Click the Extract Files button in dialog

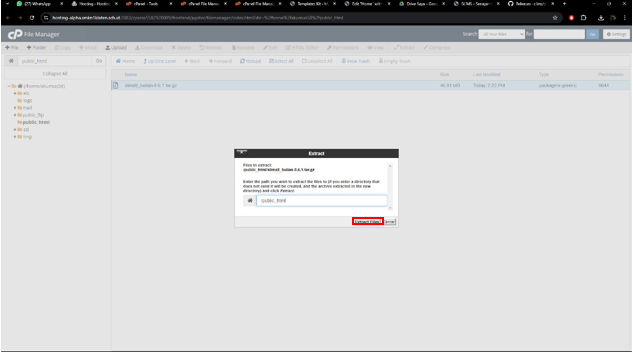pyautogui.click(x=367, y=222)
